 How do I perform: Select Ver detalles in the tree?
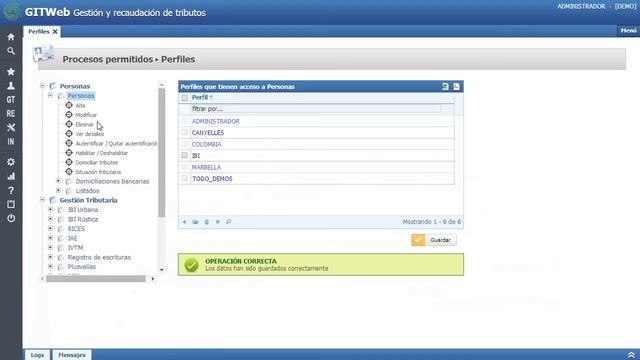click(x=89, y=134)
